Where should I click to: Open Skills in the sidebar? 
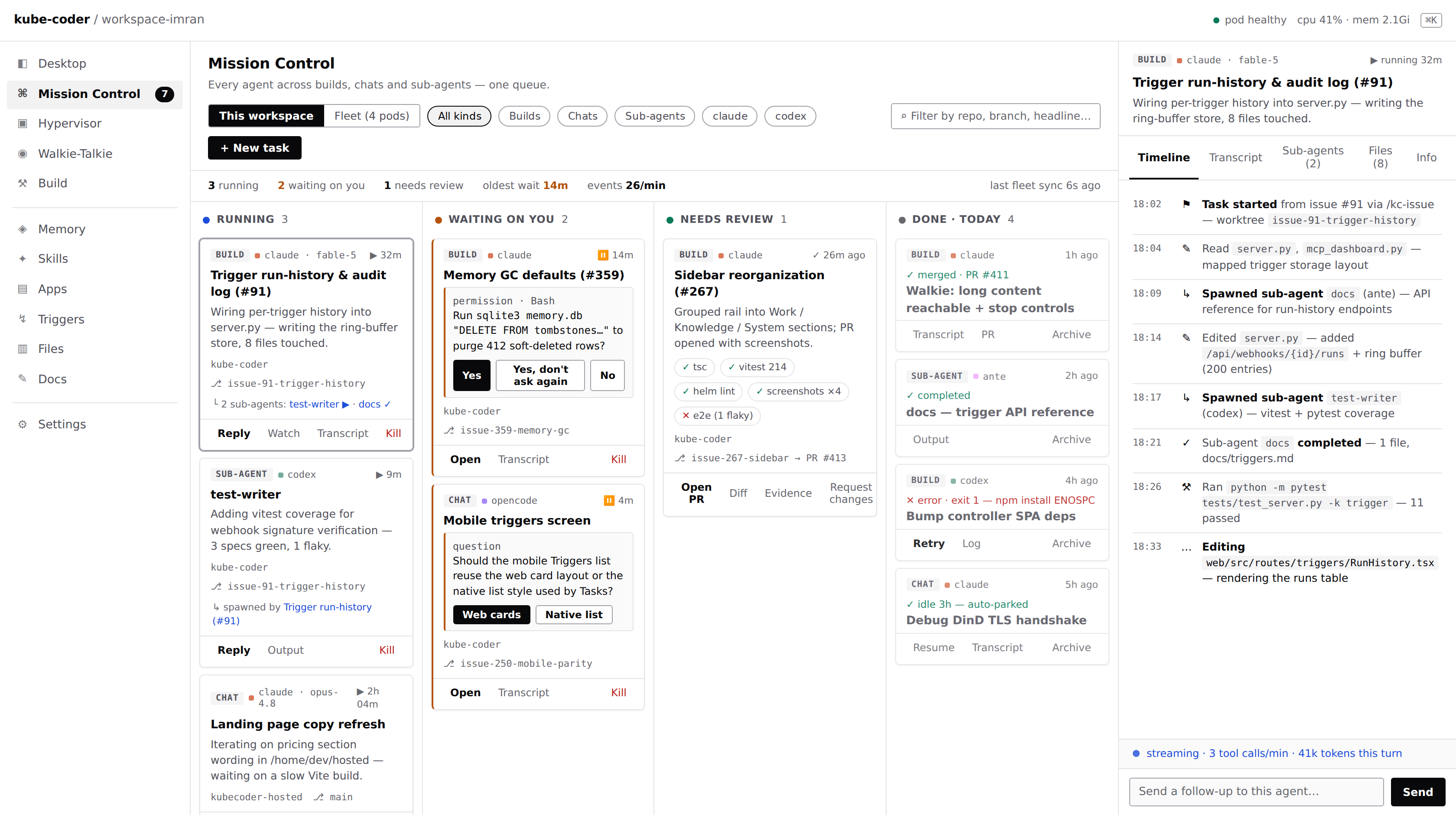point(94,258)
